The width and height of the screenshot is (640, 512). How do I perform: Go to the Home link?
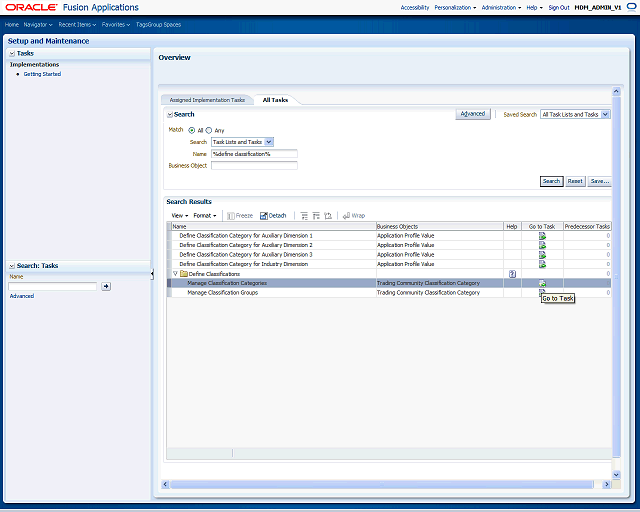12,24
